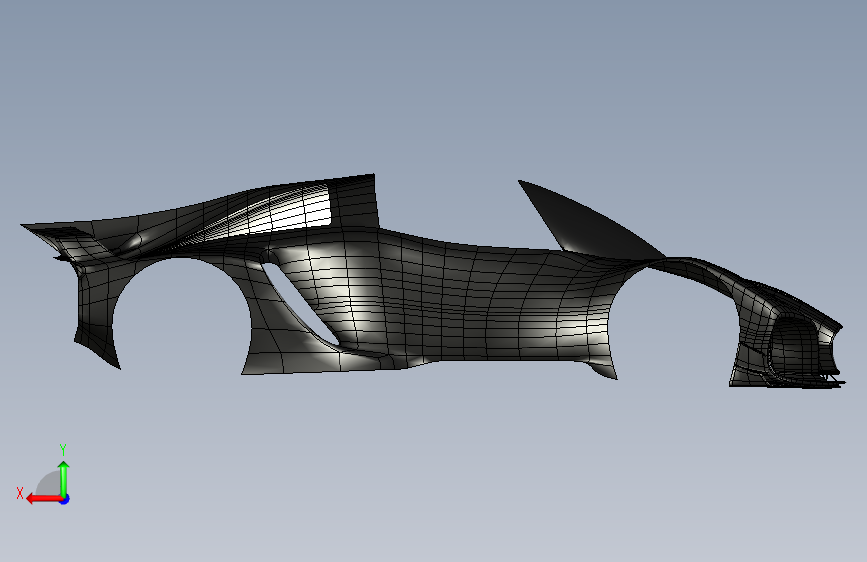Click the grey triad plane quadrant
This screenshot has width=867, height=562.
pos(50,484)
